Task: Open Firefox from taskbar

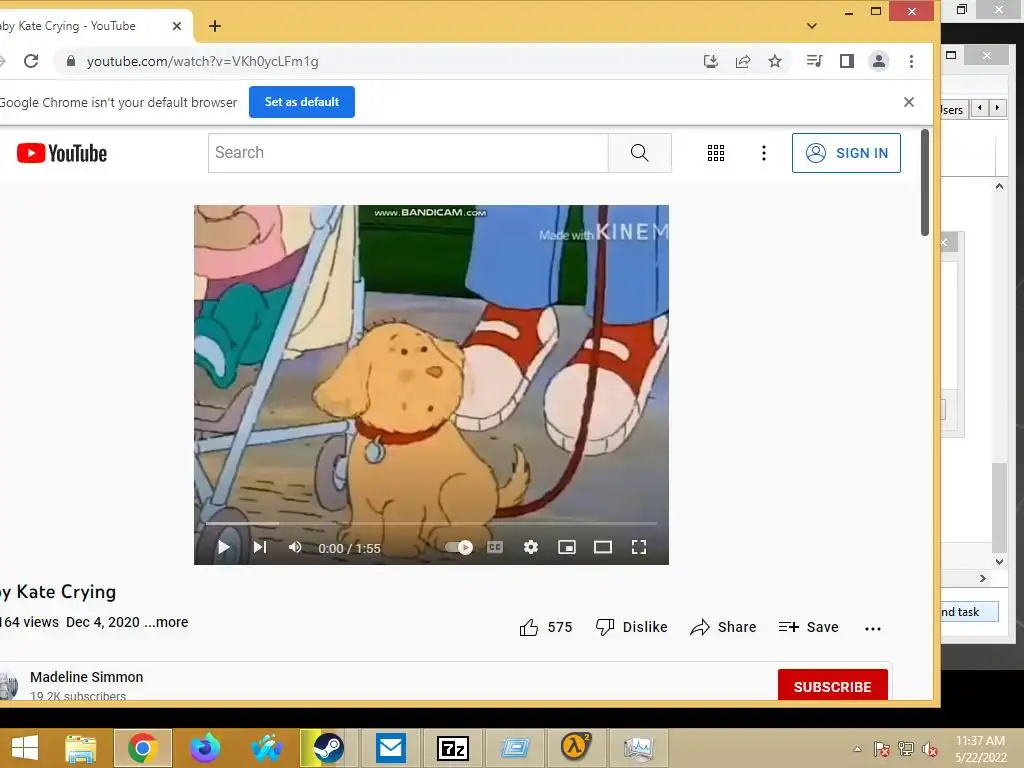Action: [x=204, y=748]
